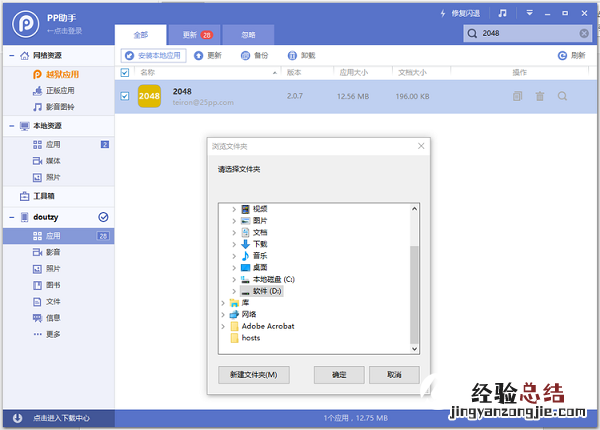Click 安装本地应用 button
Screen dimensions: 600x430
pos(153,55)
